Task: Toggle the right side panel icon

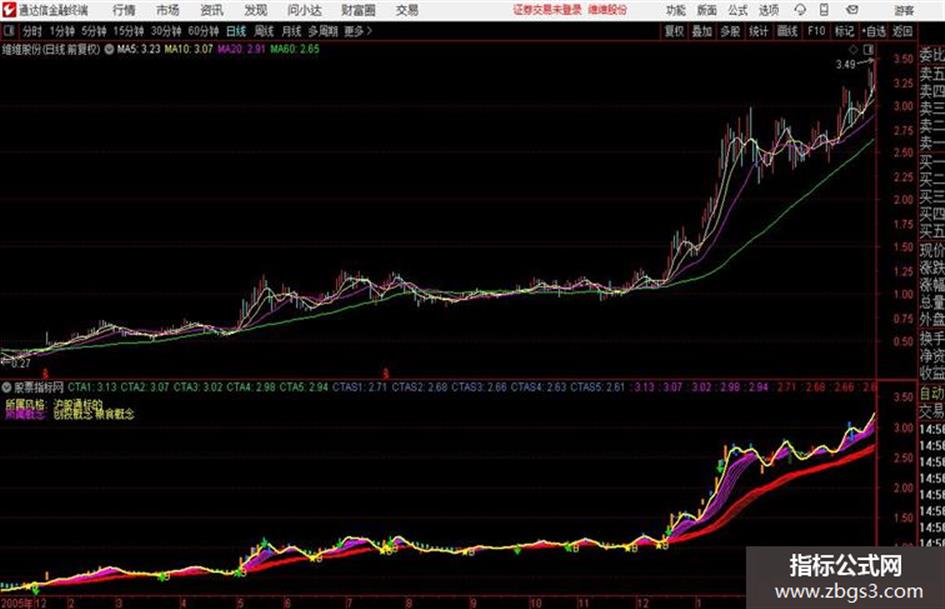Action: pos(868,49)
